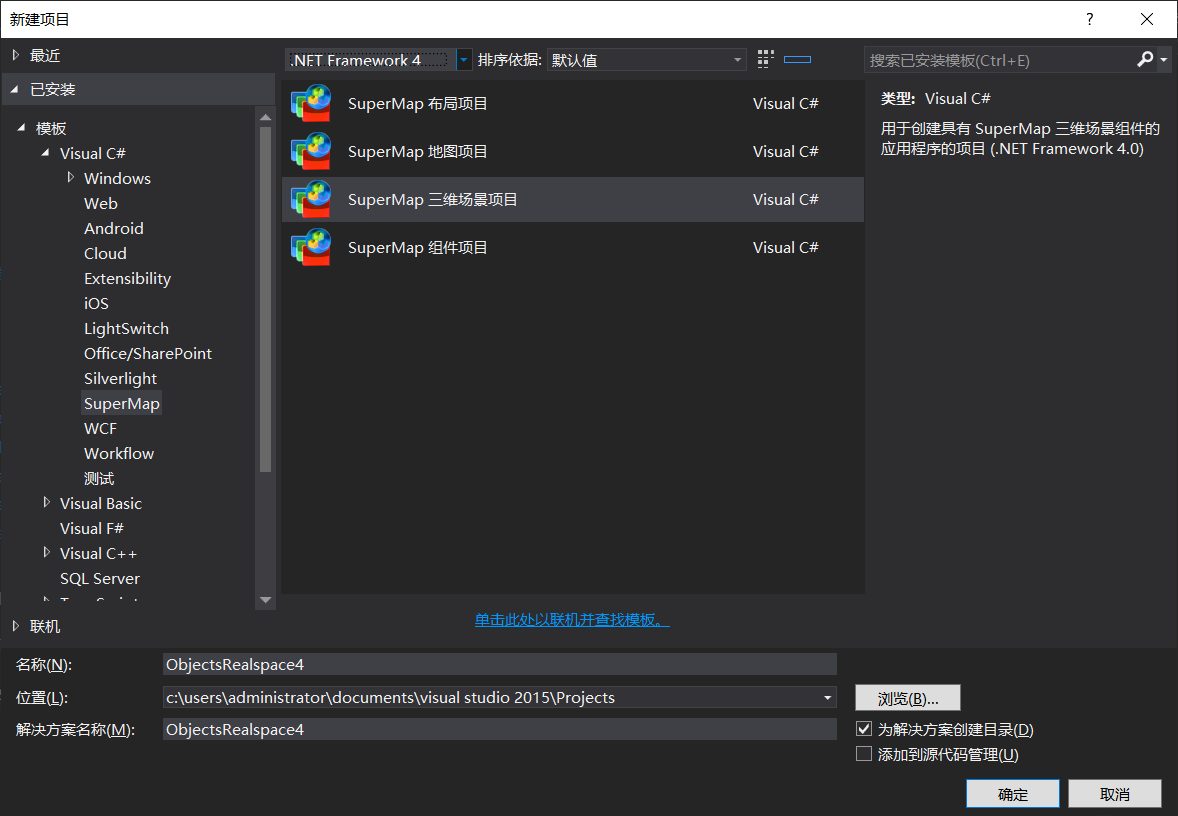Select SuperMap 地图项目 template row
This screenshot has height=816, width=1178.
pyautogui.click(x=572, y=151)
